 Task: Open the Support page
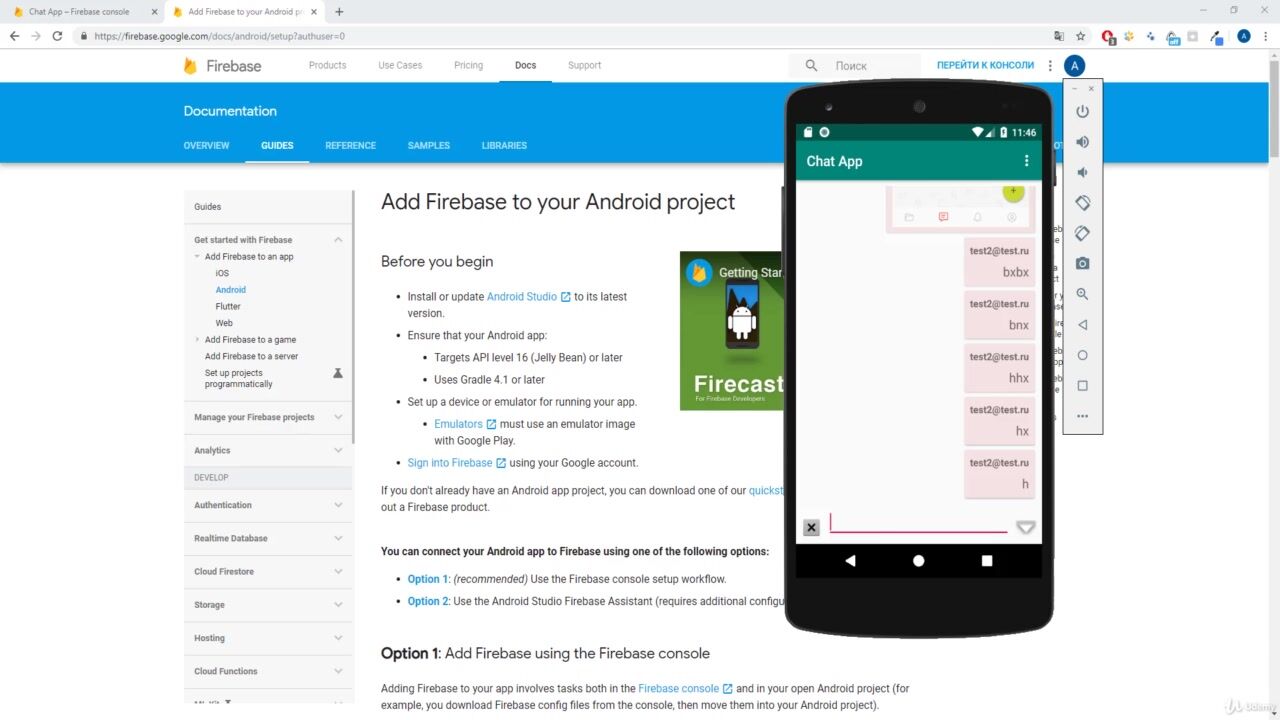point(584,65)
